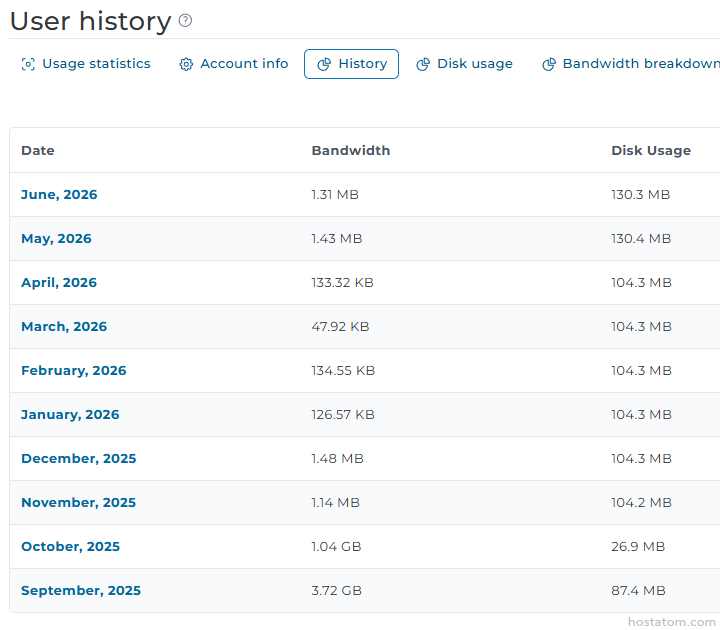Viewport: 720px width, 630px height.
Task: Select the 130.3 MB disk usage value
Action: point(641,195)
